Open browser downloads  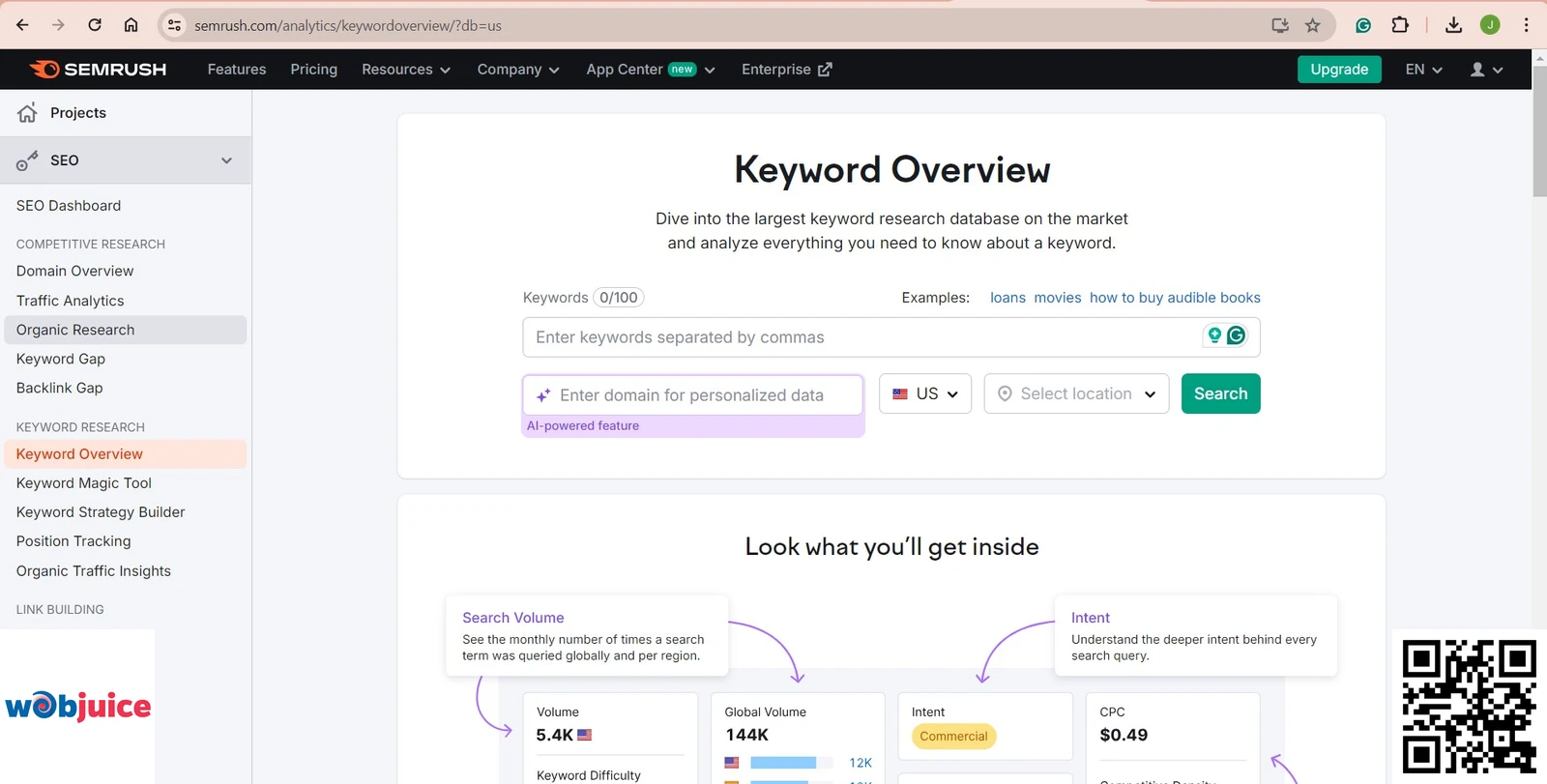pyautogui.click(x=1453, y=25)
